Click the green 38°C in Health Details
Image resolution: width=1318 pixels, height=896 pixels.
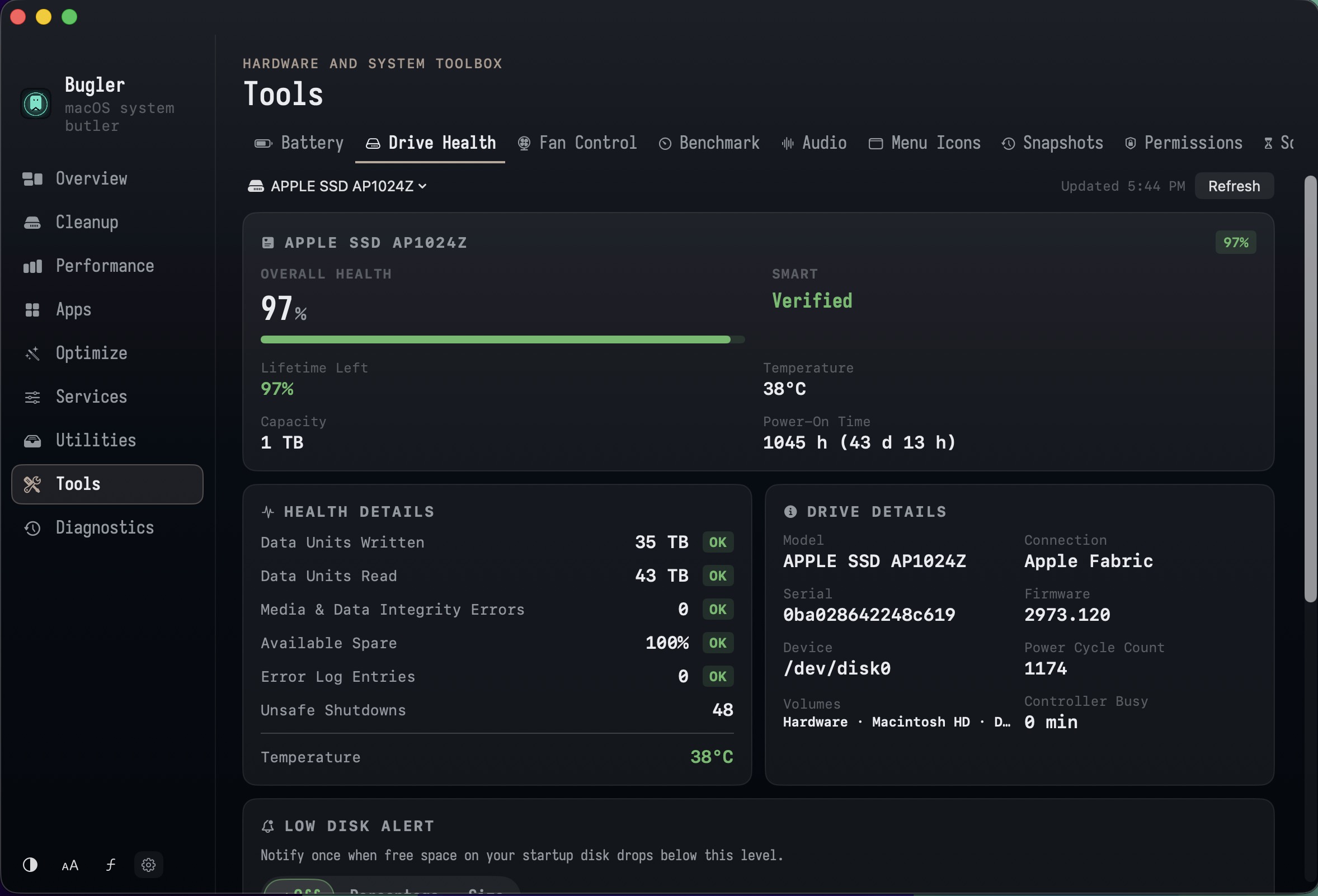712,757
